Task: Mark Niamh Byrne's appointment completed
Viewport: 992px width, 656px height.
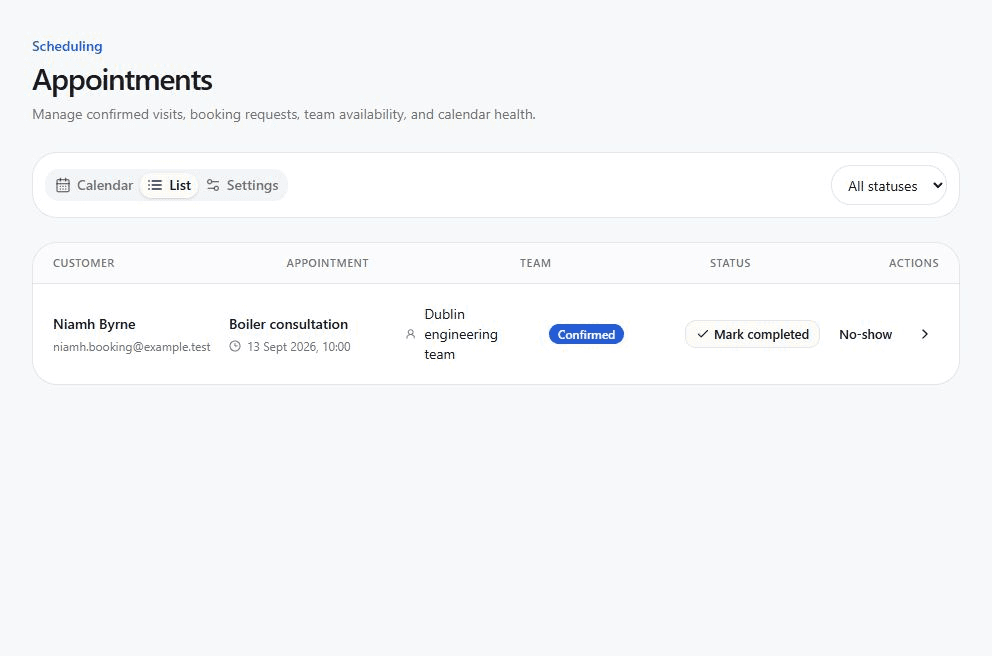Action: pyautogui.click(x=752, y=334)
